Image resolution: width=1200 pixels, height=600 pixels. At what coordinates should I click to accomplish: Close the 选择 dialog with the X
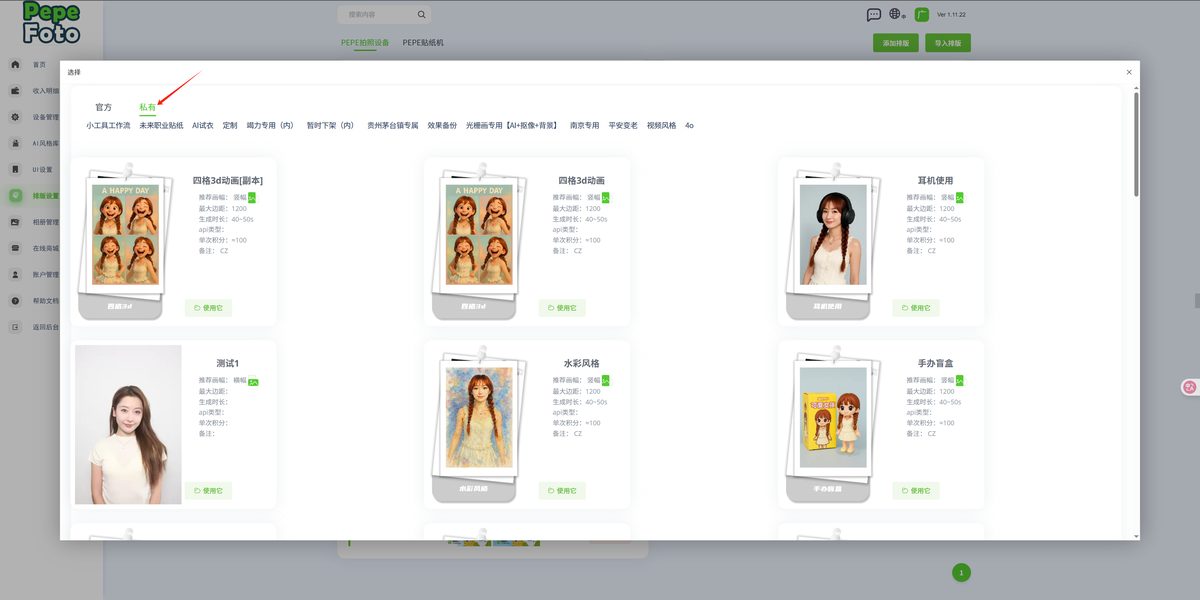1129,72
